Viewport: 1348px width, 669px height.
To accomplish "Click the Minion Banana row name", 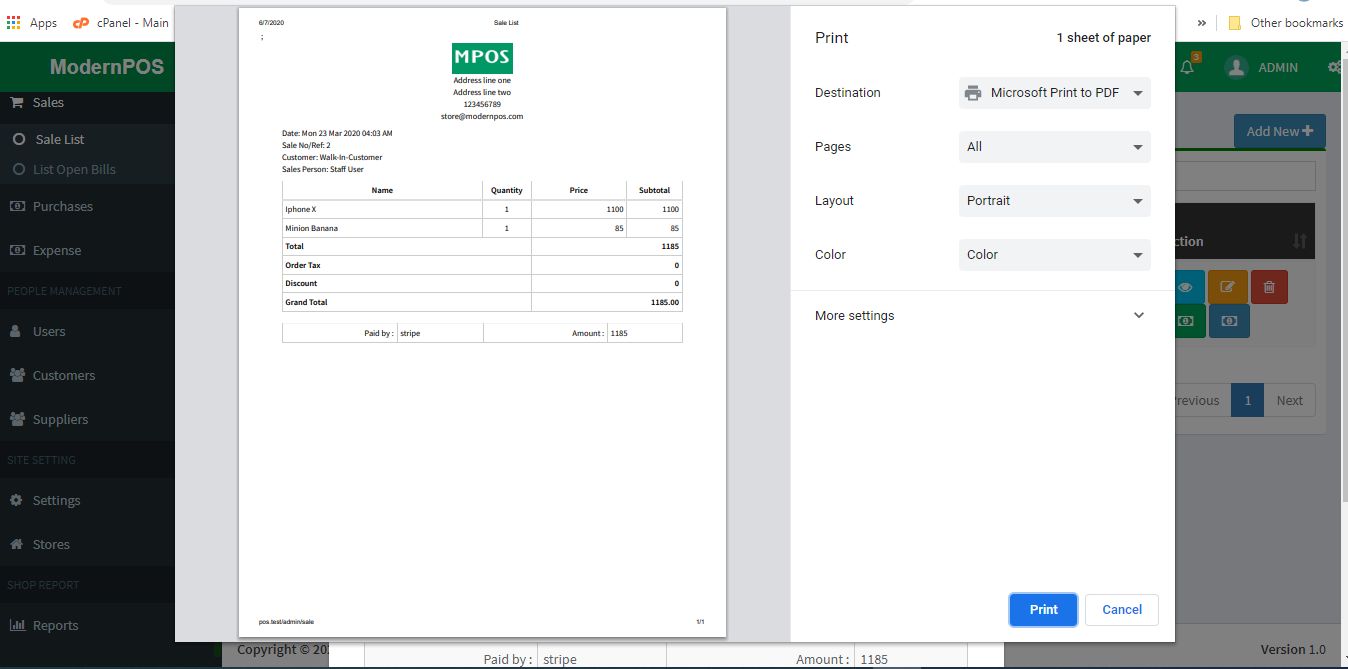I will coord(311,228).
